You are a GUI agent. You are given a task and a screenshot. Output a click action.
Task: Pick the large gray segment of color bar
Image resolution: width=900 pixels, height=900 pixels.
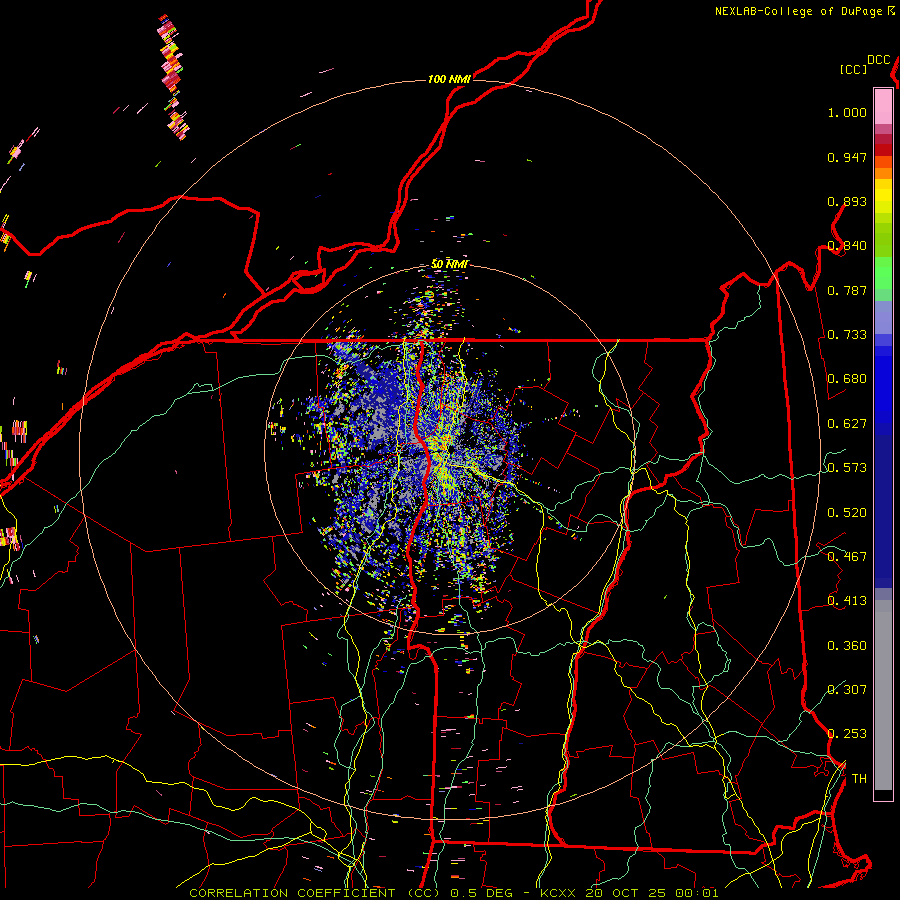(x=883, y=695)
